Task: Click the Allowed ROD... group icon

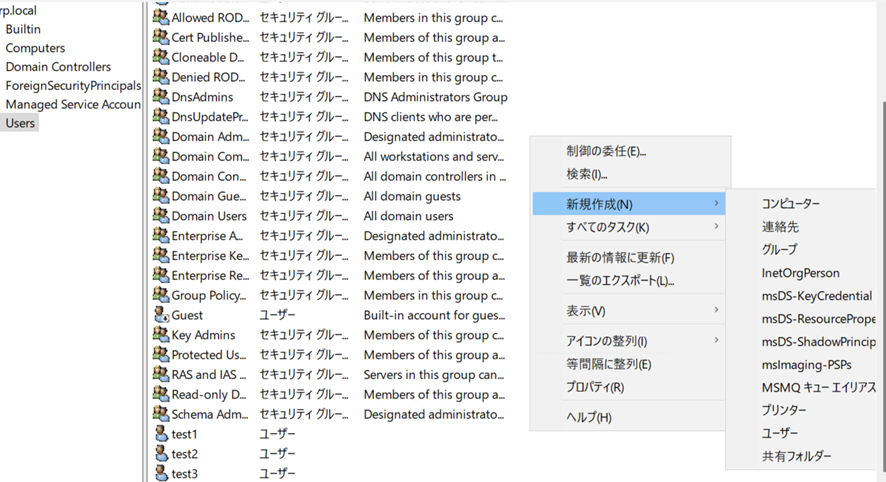Action: pos(161,18)
